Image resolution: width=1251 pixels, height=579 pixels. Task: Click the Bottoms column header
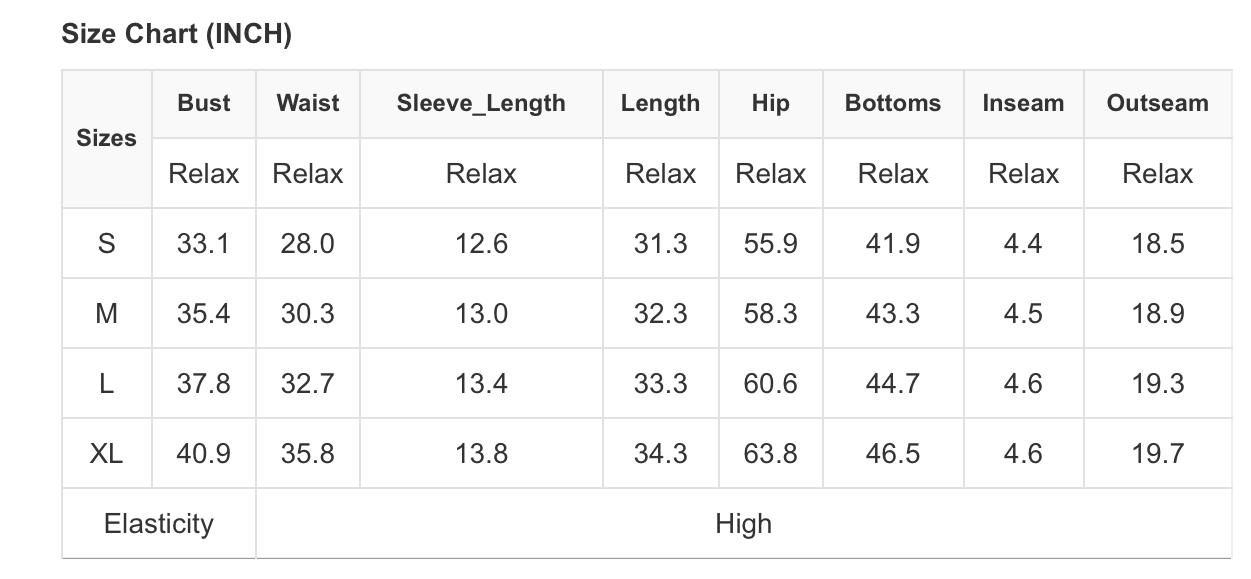pyautogui.click(x=893, y=103)
